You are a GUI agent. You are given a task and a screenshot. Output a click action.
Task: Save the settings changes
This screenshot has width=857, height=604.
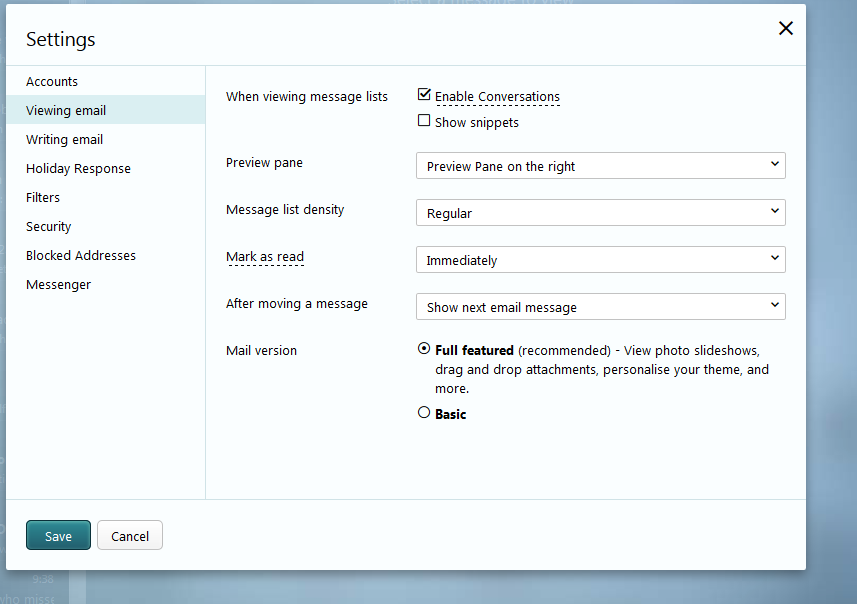pos(58,535)
